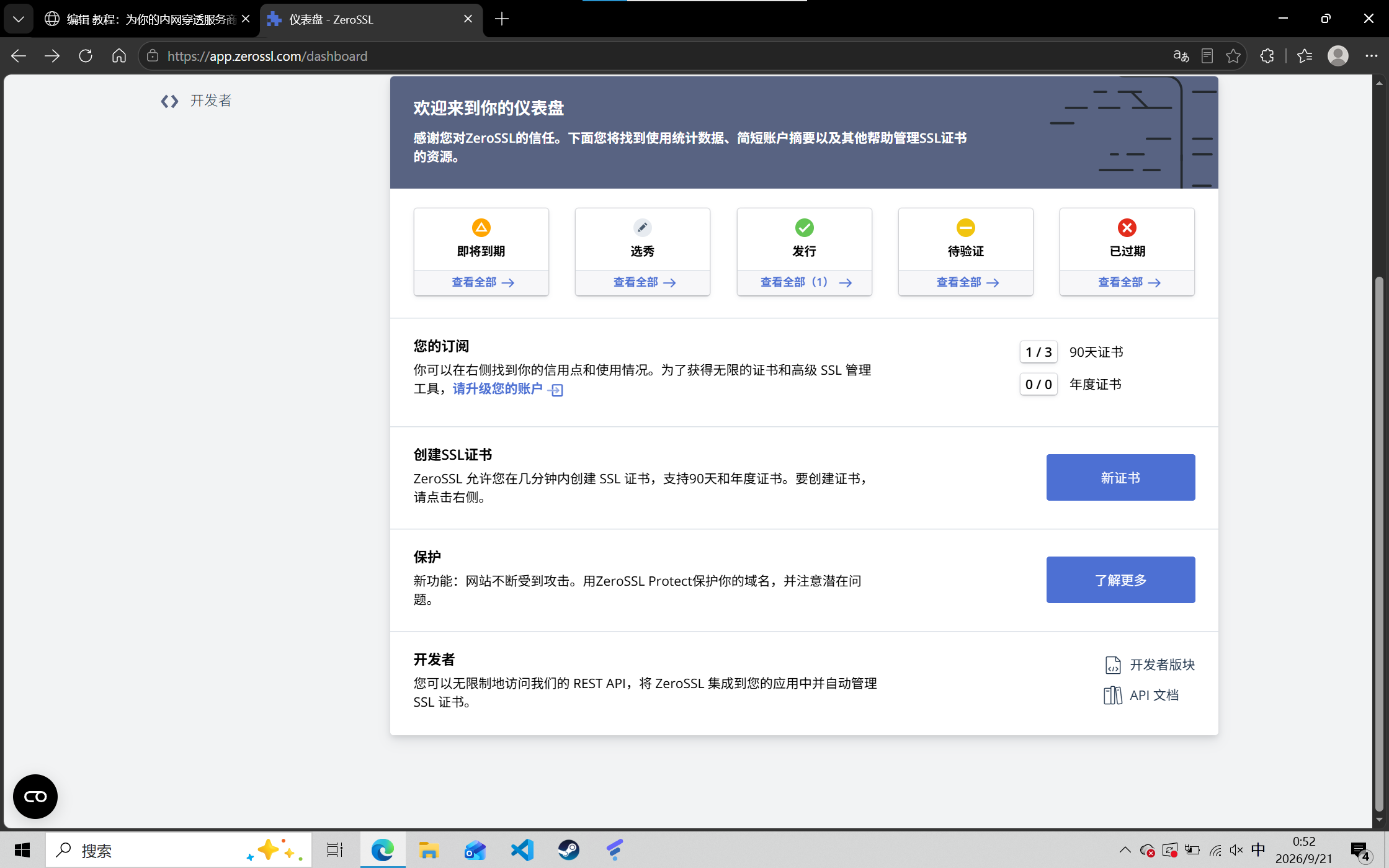Image resolution: width=1389 pixels, height=868 pixels.
Task: Click the yellow pending validation icon
Action: click(x=965, y=228)
